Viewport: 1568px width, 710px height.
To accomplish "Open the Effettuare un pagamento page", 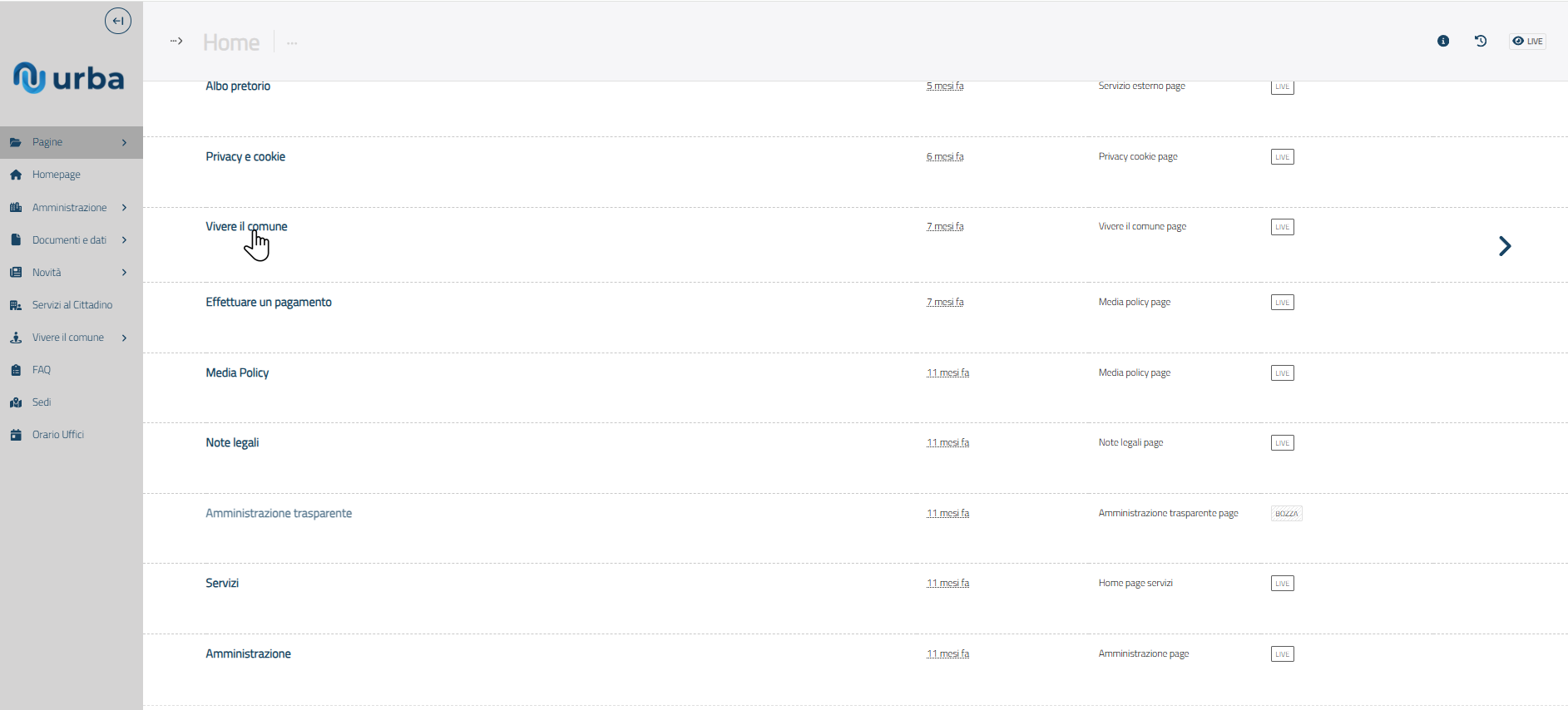I will [269, 303].
